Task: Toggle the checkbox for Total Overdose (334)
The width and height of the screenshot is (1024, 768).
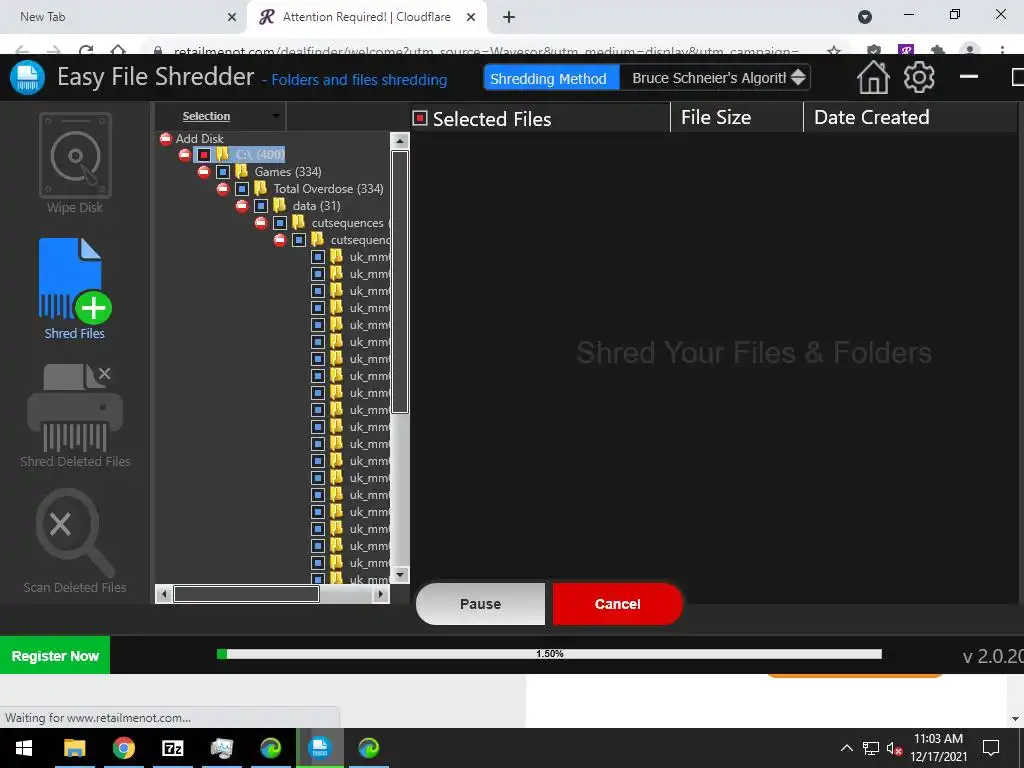Action: pyautogui.click(x=242, y=189)
